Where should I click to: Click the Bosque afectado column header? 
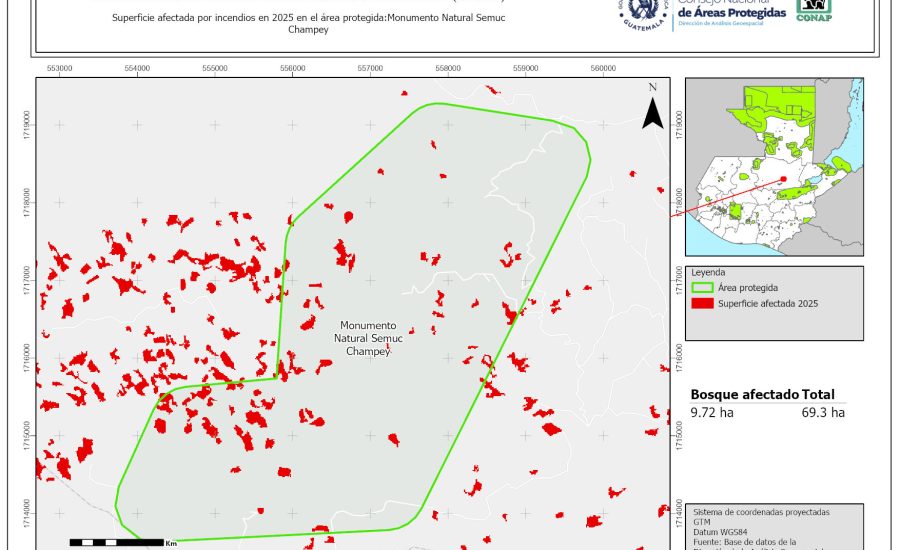743,394
